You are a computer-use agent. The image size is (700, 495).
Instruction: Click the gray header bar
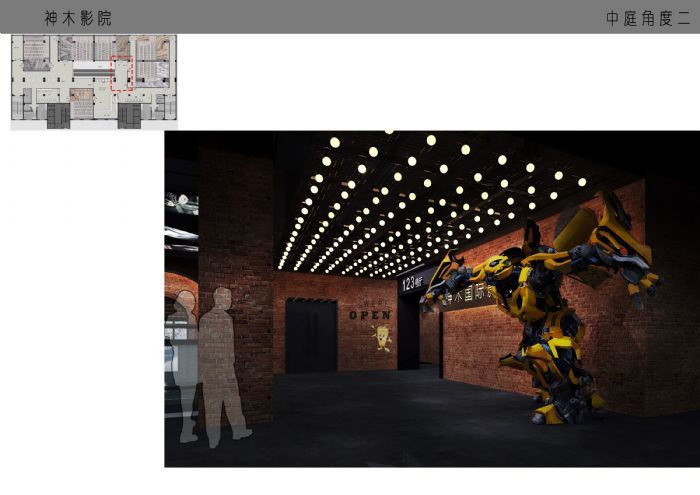(x=350, y=17)
